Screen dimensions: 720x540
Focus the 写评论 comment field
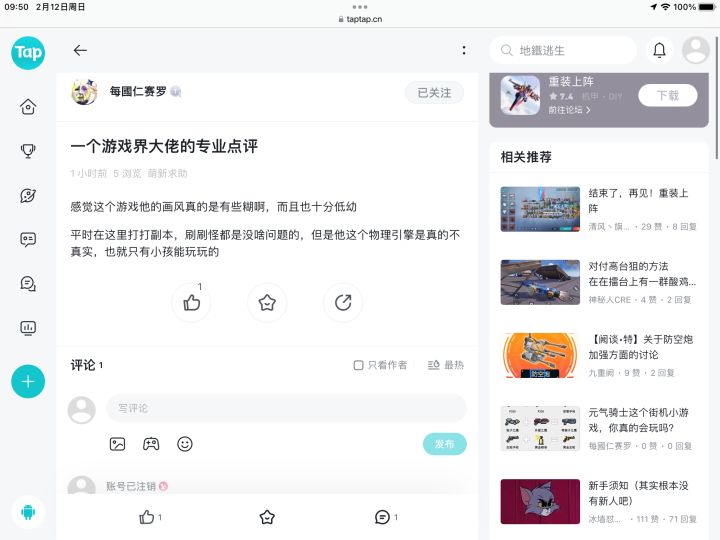click(287, 408)
